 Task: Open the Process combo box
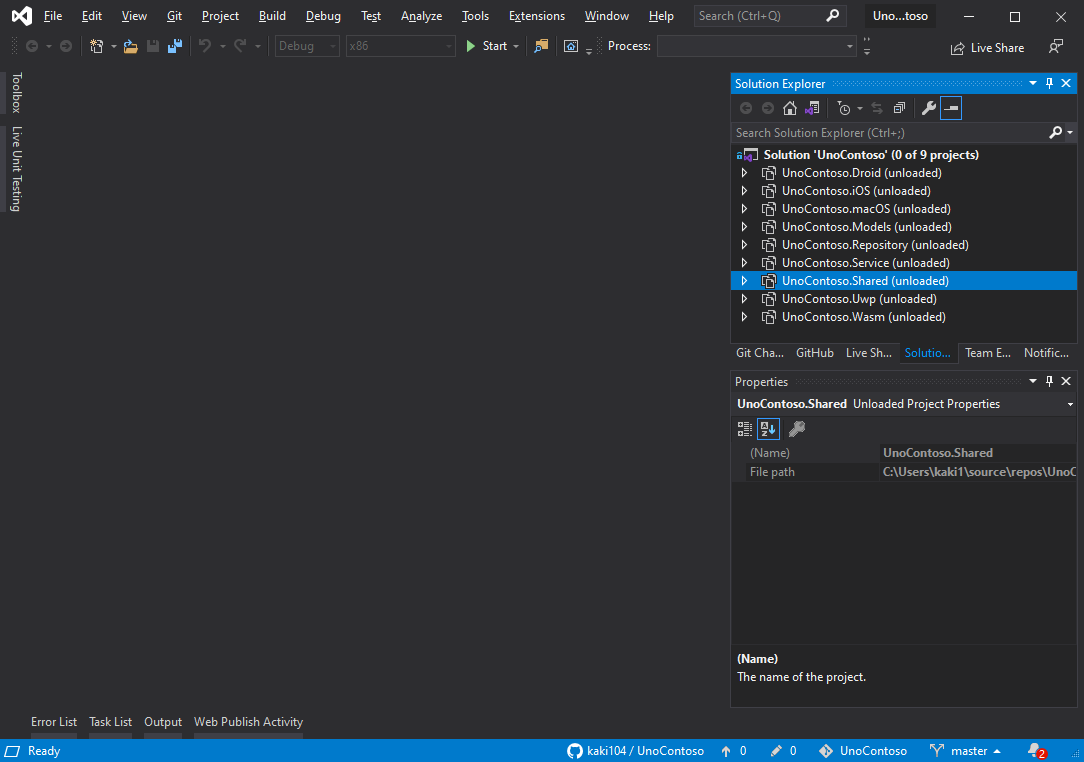[757, 46]
